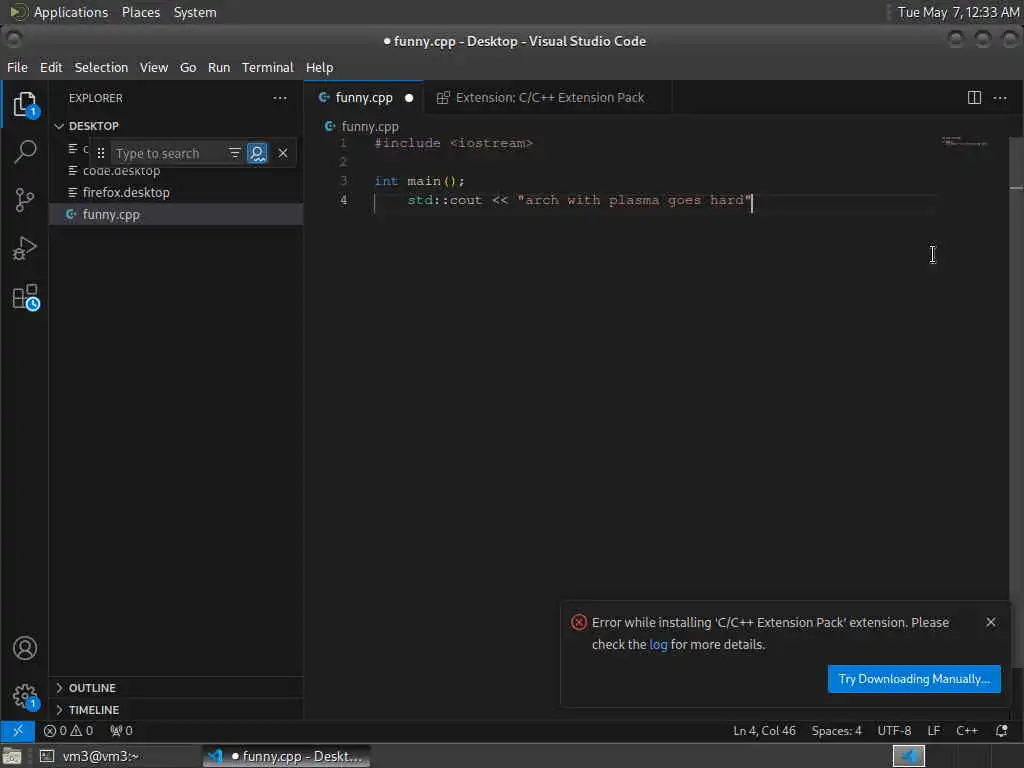Open the View menu
Screen dimensions: 1024x768
click(153, 67)
